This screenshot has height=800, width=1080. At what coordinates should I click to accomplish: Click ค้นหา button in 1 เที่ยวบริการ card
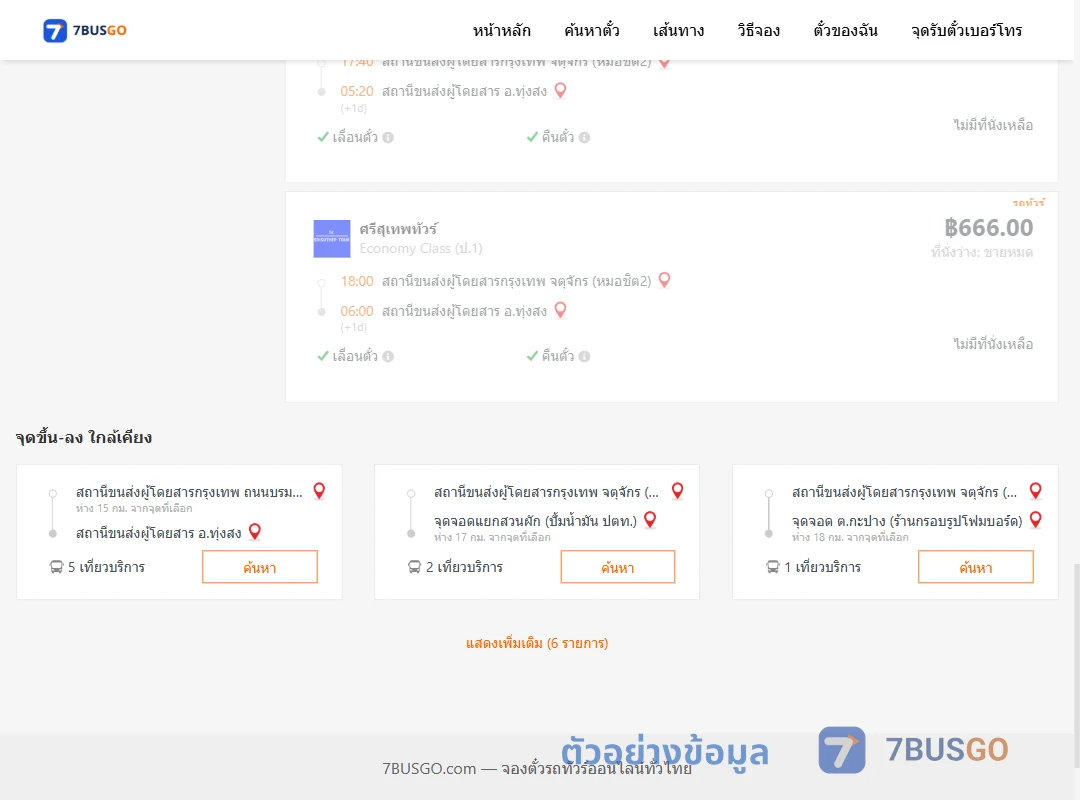976,566
